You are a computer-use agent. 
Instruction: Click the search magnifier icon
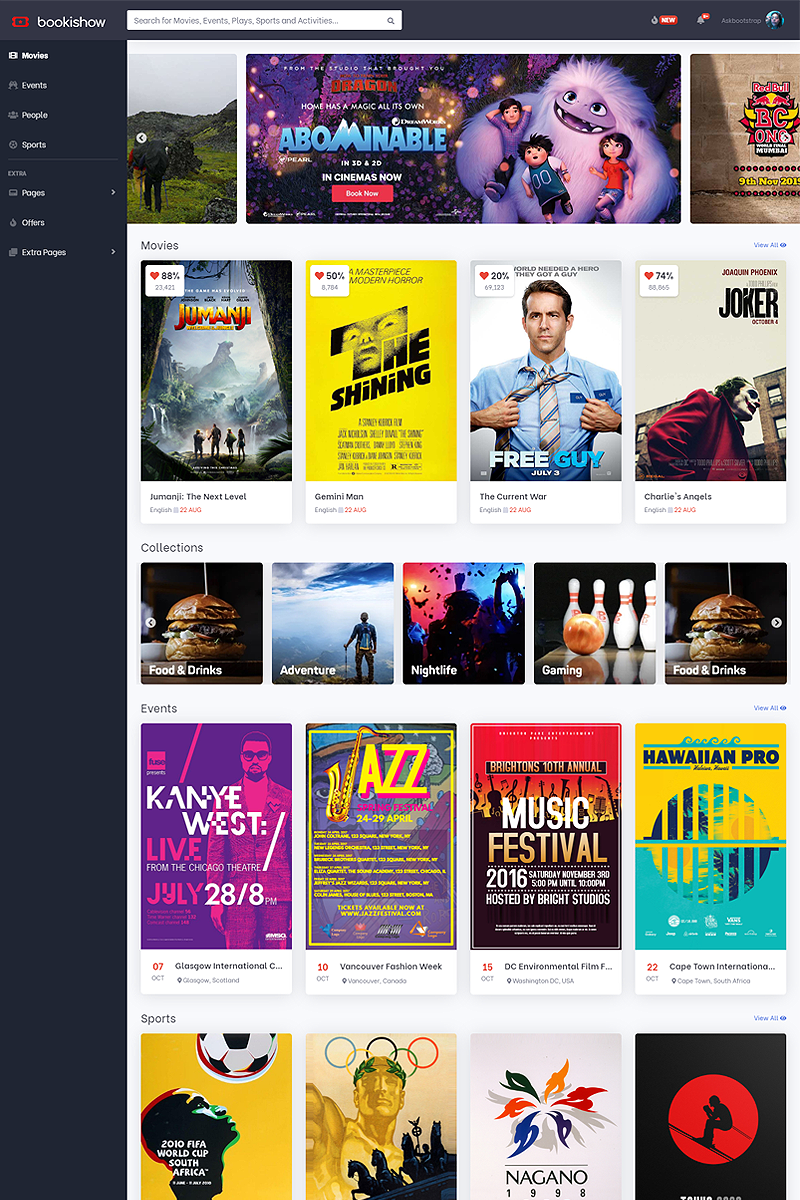pyautogui.click(x=391, y=20)
